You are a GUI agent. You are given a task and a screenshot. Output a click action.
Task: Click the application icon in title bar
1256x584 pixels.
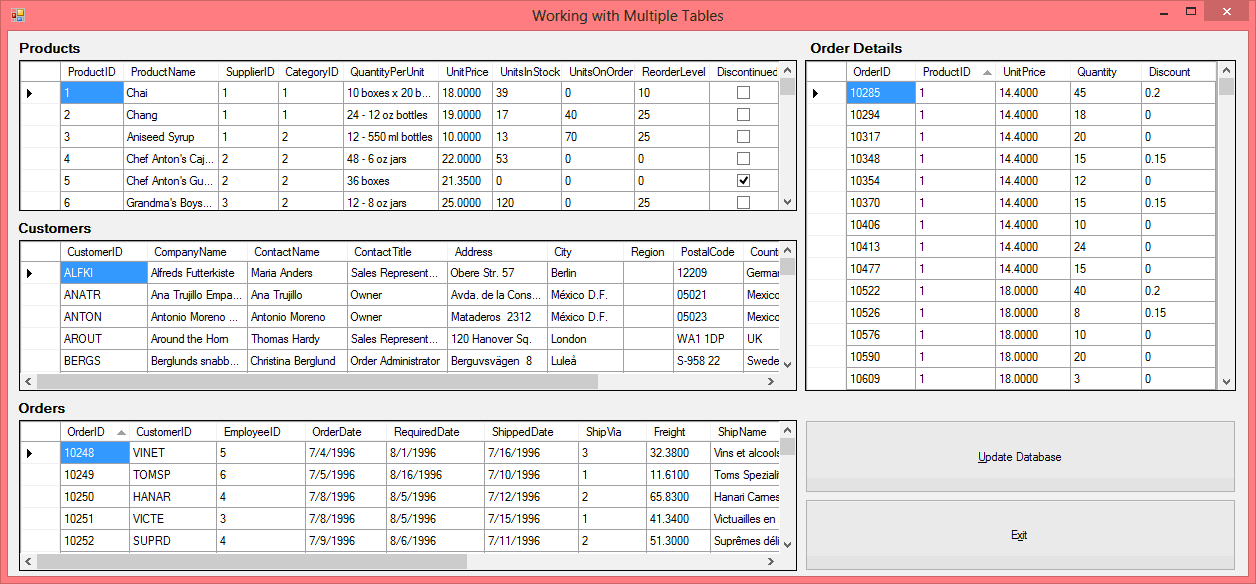pyautogui.click(x=17, y=15)
